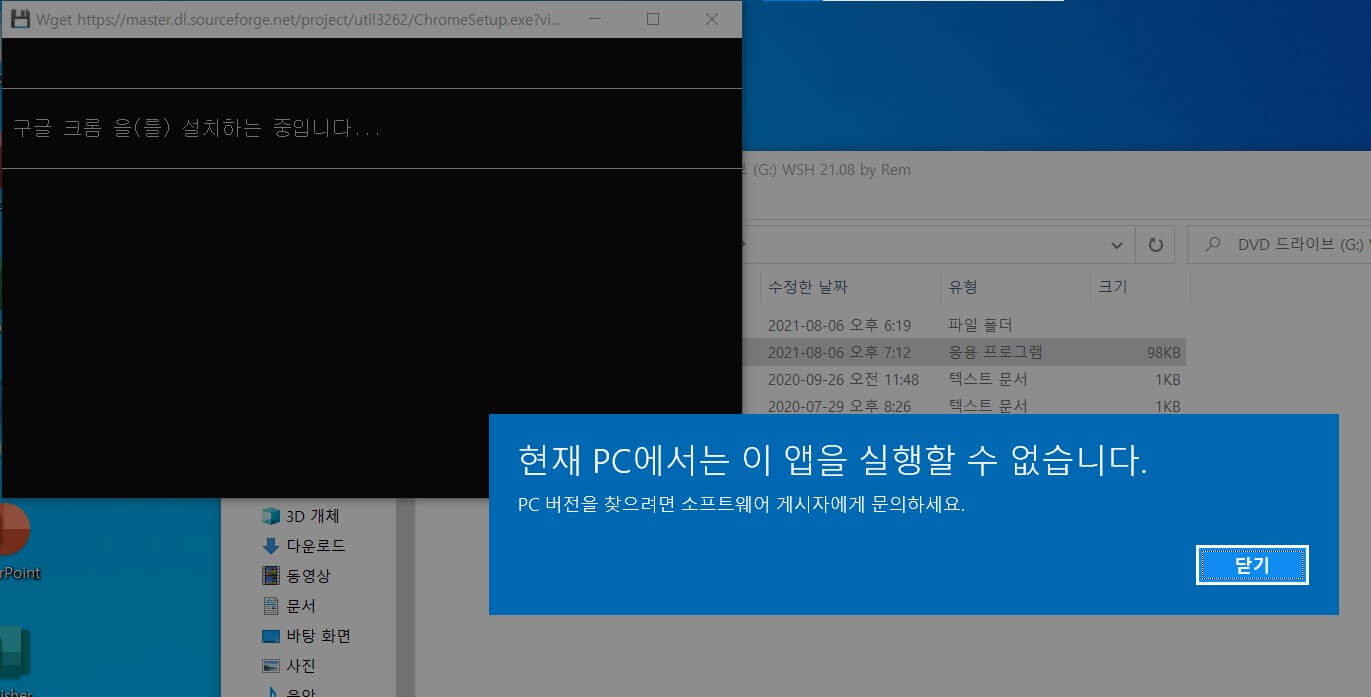Click the floppy disk icon in the Wget title bar

(x=19, y=19)
